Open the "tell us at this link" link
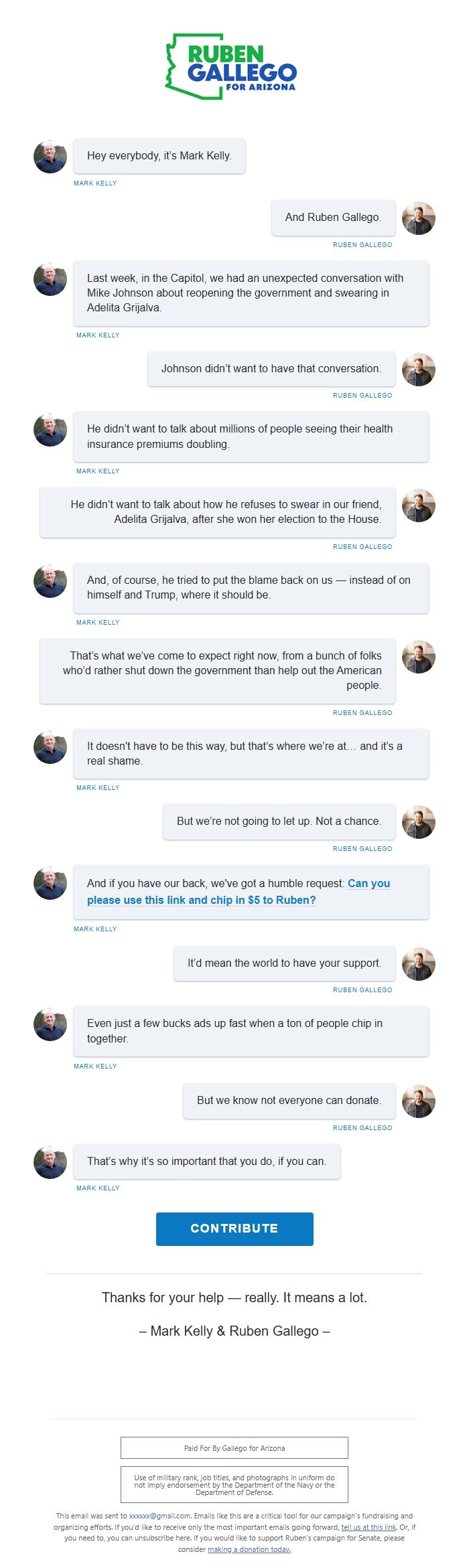The height and width of the screenshot is (1568, 469). [x=368, y=1527]
